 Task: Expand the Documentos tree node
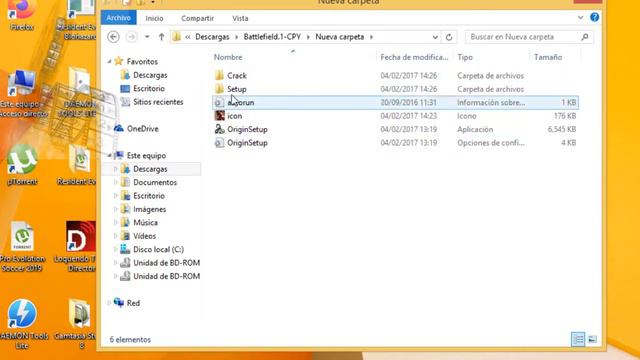click(116, 182)
